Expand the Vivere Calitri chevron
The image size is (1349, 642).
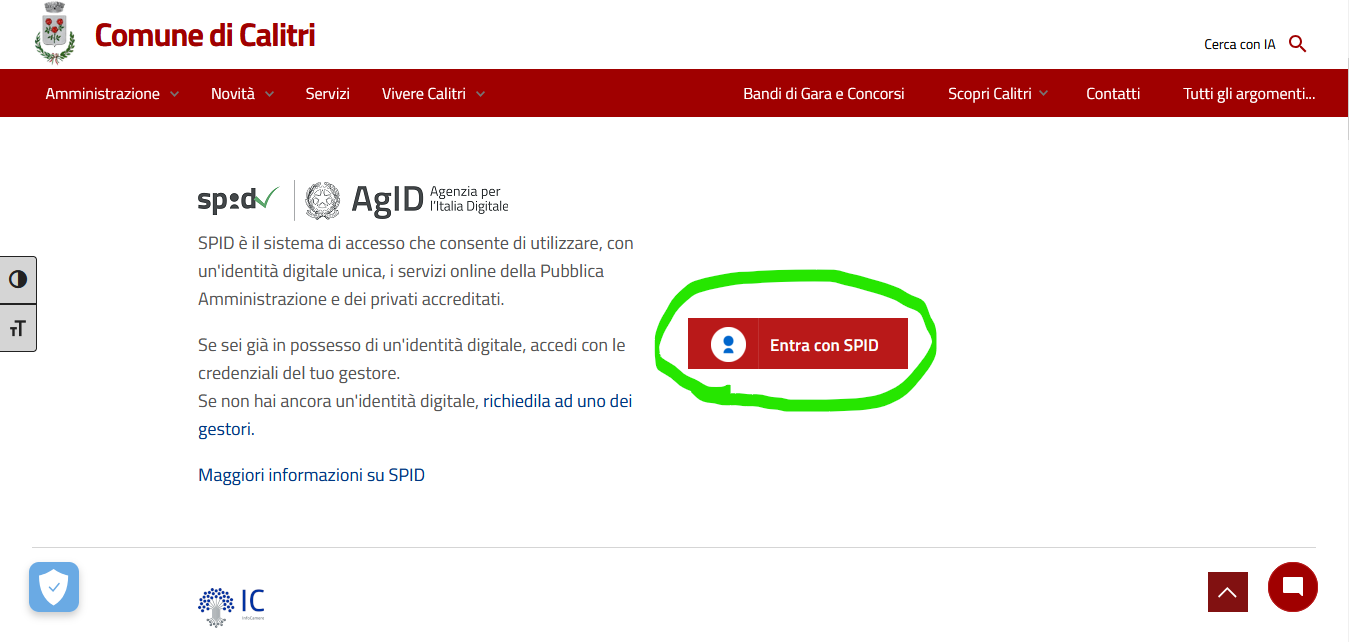(480, 94)
